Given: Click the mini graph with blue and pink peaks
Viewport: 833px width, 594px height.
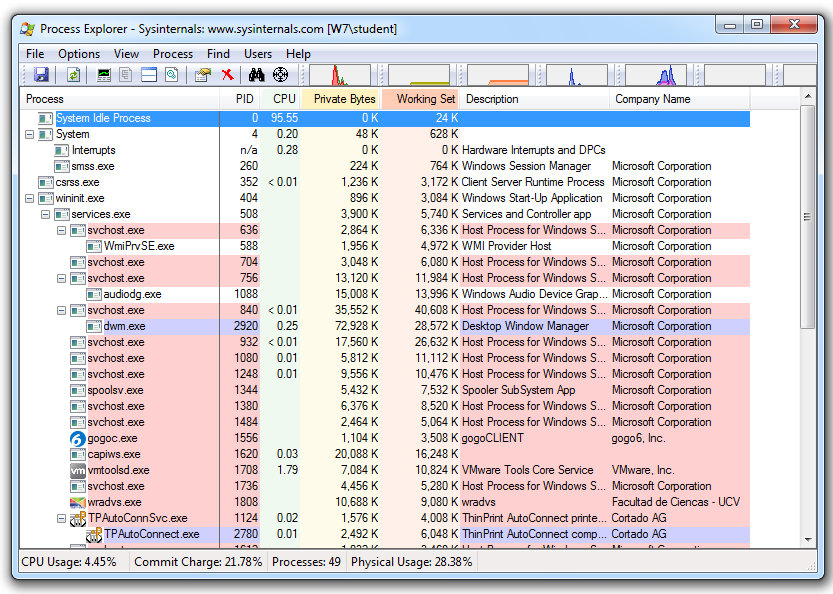Looking at the screenshot, I should click(656, 75).
